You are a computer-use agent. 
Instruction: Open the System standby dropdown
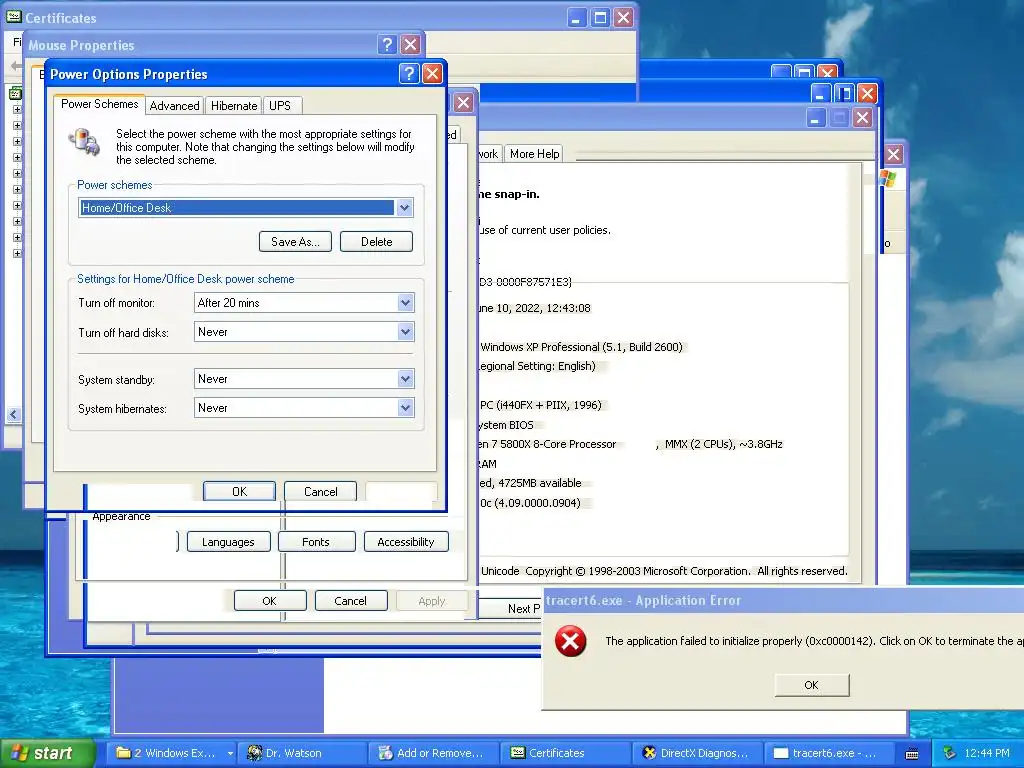pyautogui.click(x=405, y=379)
